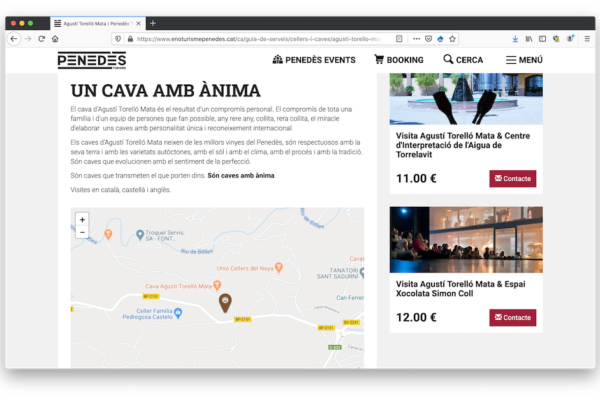Zoom in on the map

click(82, 219)
